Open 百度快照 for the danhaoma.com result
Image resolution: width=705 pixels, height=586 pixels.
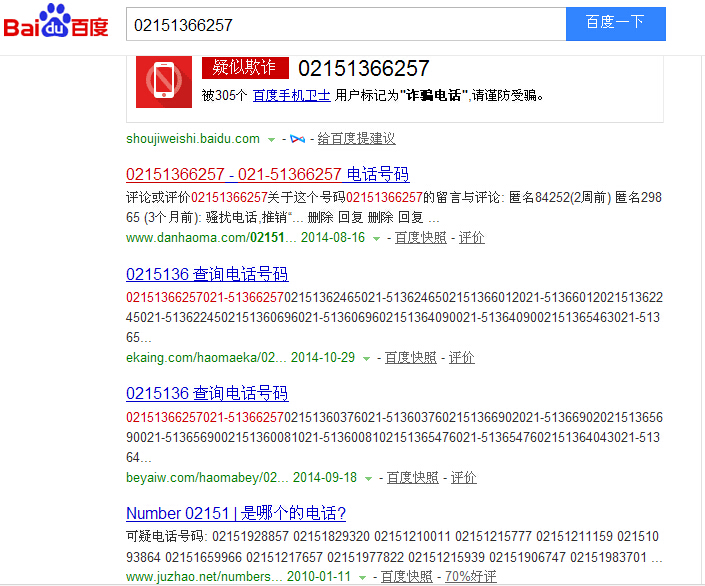[420, 237]
